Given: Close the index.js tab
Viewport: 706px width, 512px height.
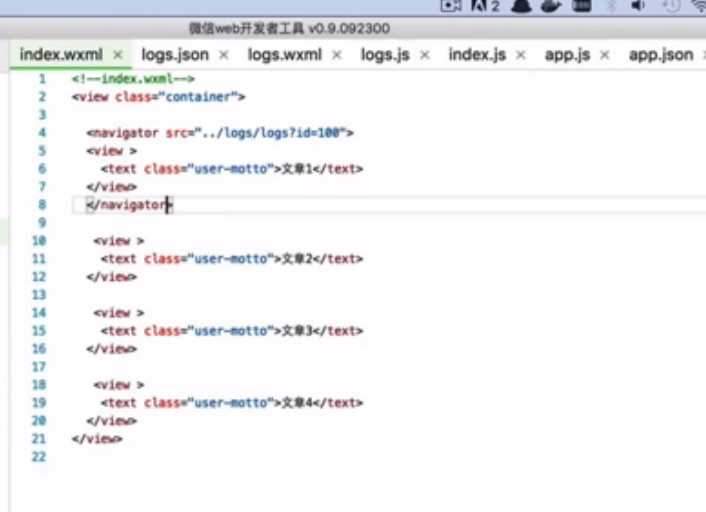Looking at the screenshot, I should point(520,55).
